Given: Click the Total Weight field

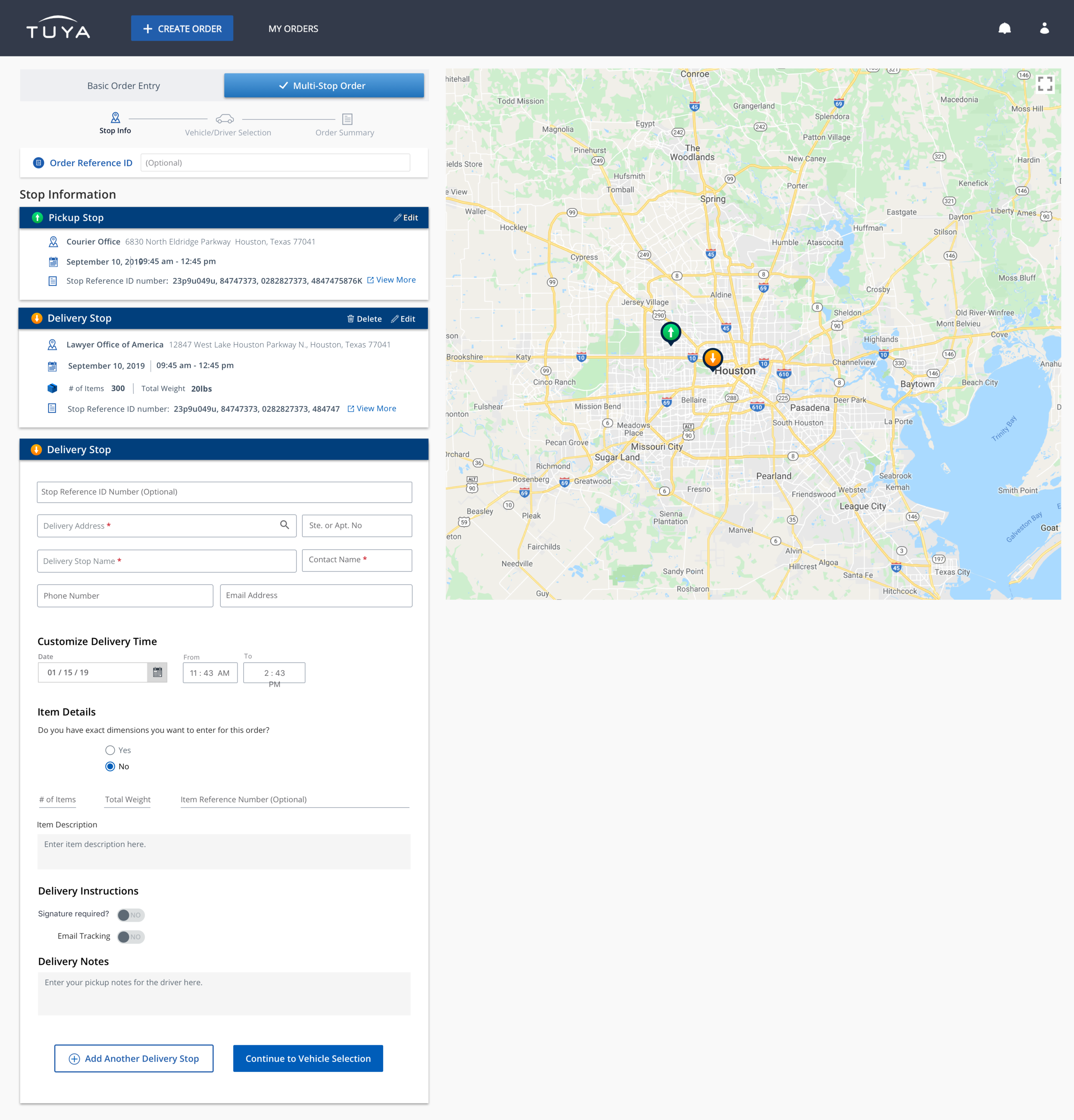Looking at the screenshot, I should [128, 800].
